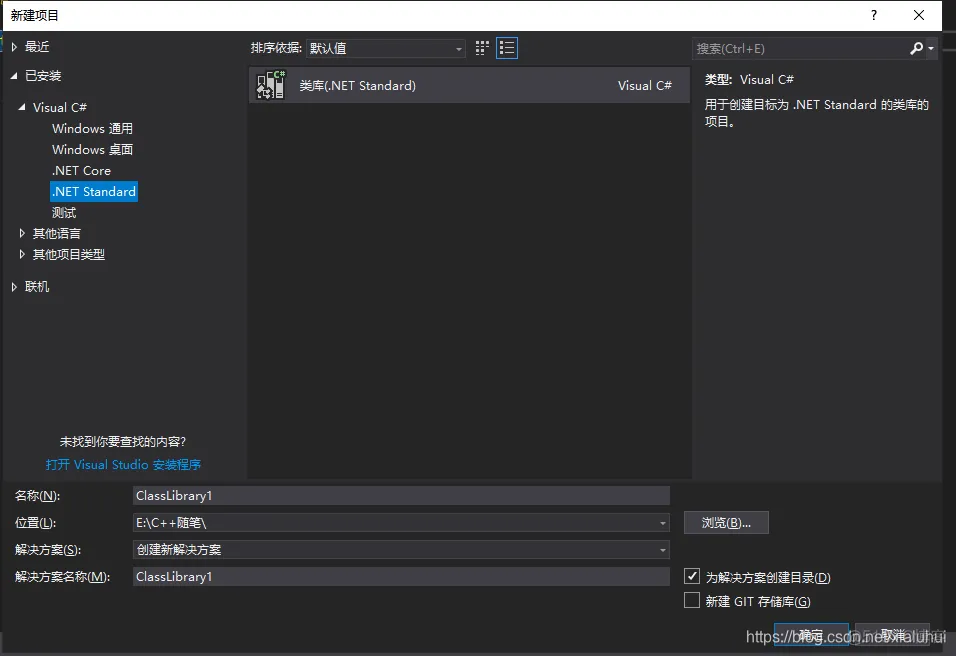Select Windows 通用 category
This screenshot has width=956, height=656.
(x=92, y=129)
